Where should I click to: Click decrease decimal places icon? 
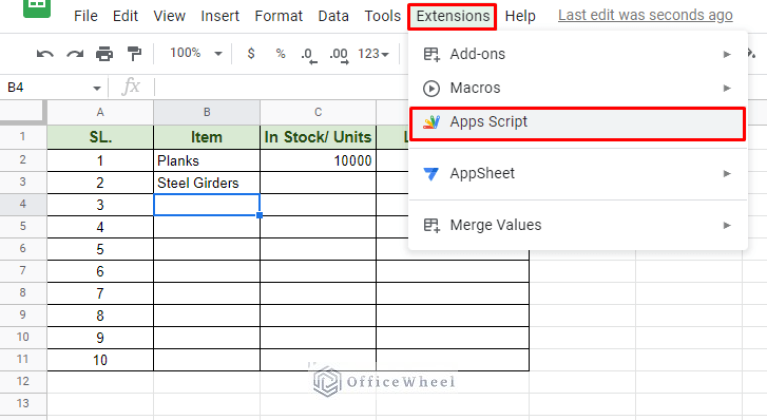click(x=308, y=53)
